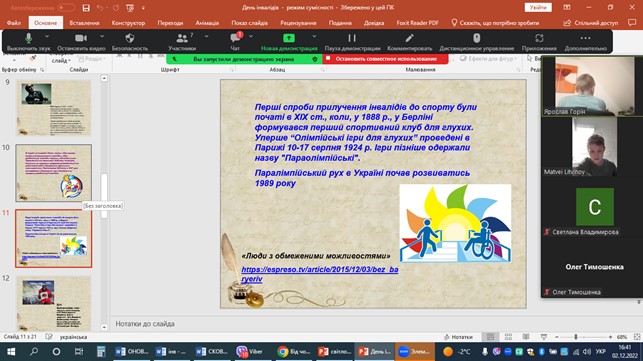
Task: Open Zoom Security shield icon
Action: [130, 38]
